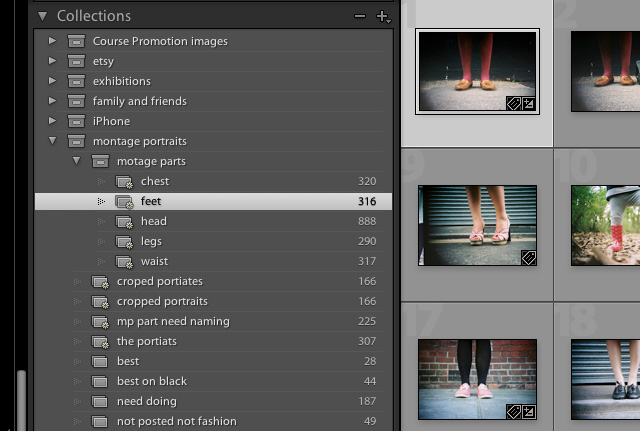This screenshot has width=640, height=431.
Task: Click the family and friends set icon
Action: pyautogui.click(x=76, y=101)
